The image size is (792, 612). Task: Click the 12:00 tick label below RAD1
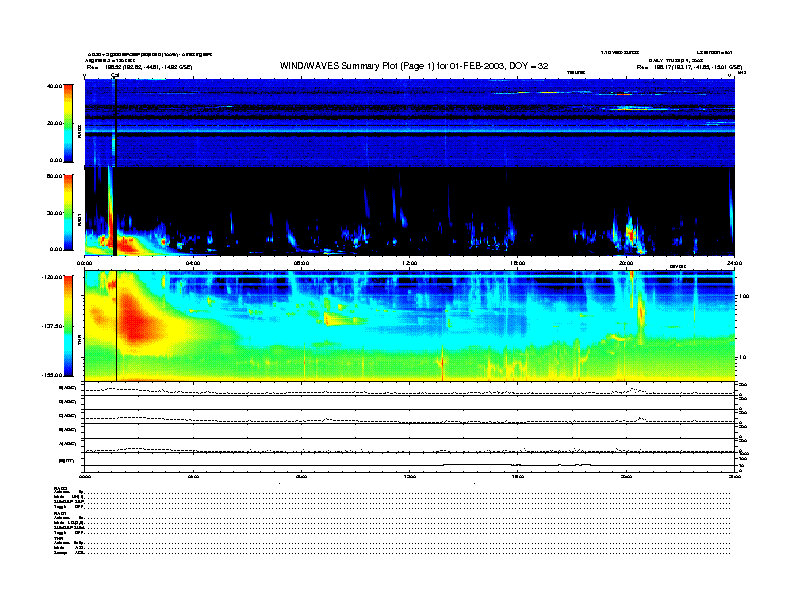pyautogui.click(x=410, y=263)
